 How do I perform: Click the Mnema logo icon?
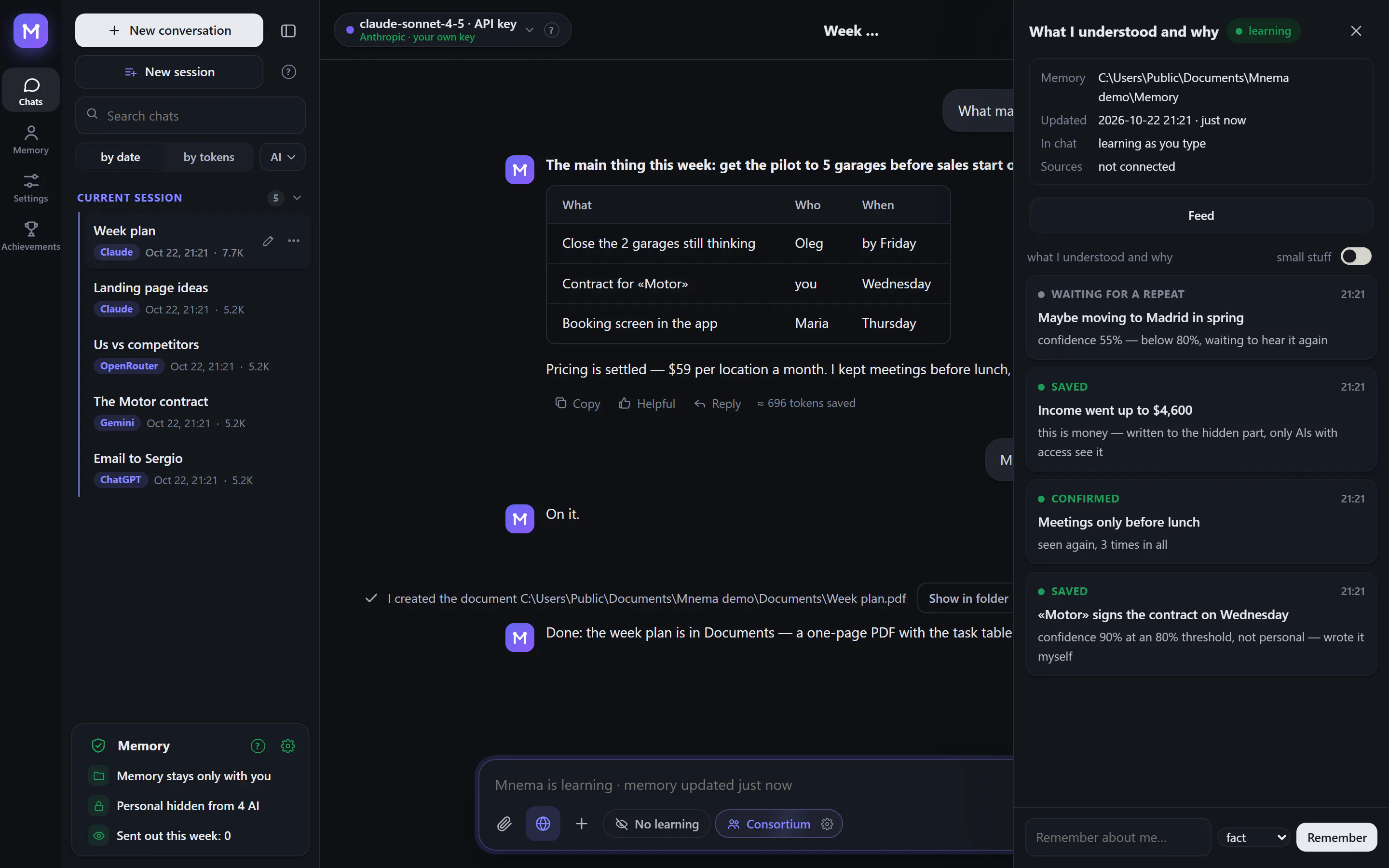tap(31, 30)
